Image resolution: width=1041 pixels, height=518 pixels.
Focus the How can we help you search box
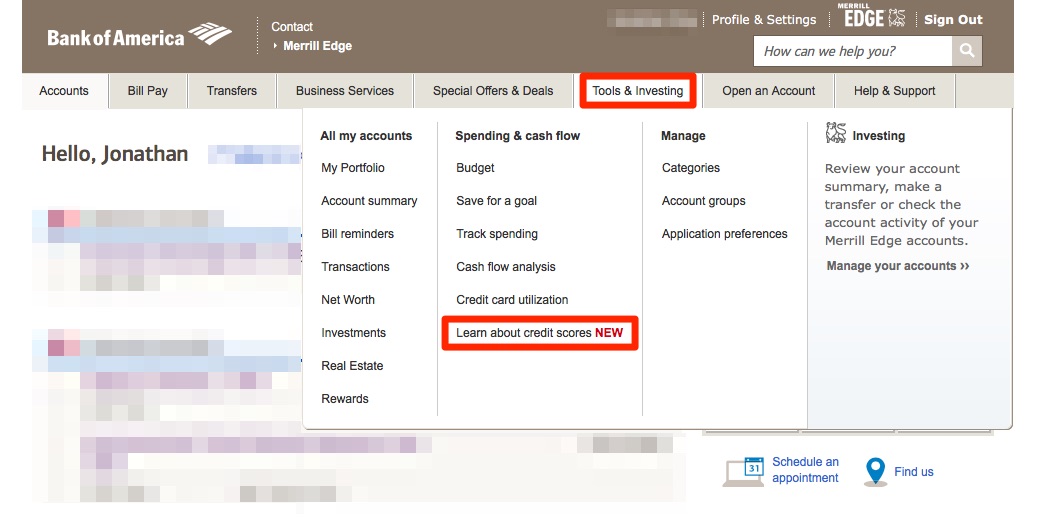[x=852, y=51]
